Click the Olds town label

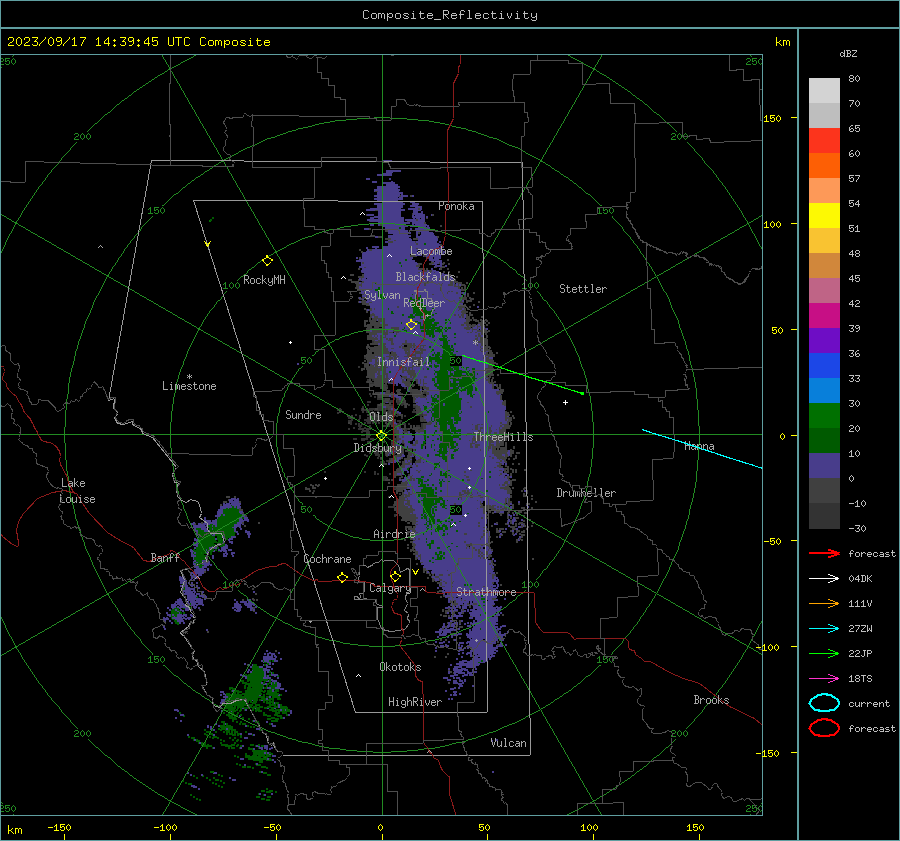coord(381,417)
